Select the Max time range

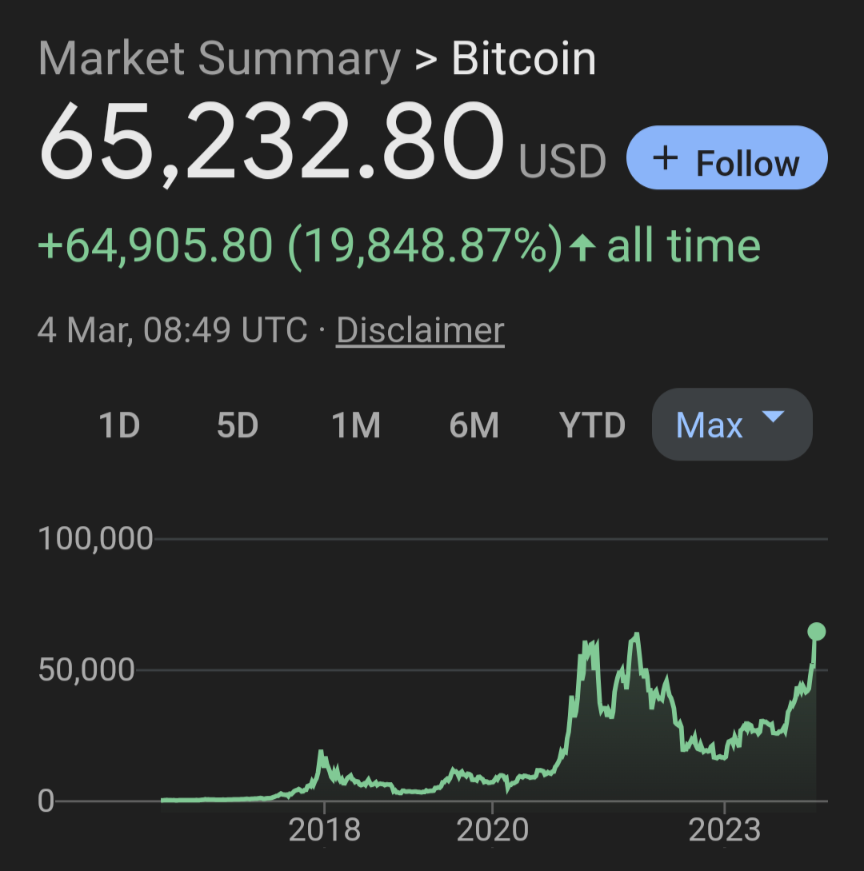click(x=732, y=424)
